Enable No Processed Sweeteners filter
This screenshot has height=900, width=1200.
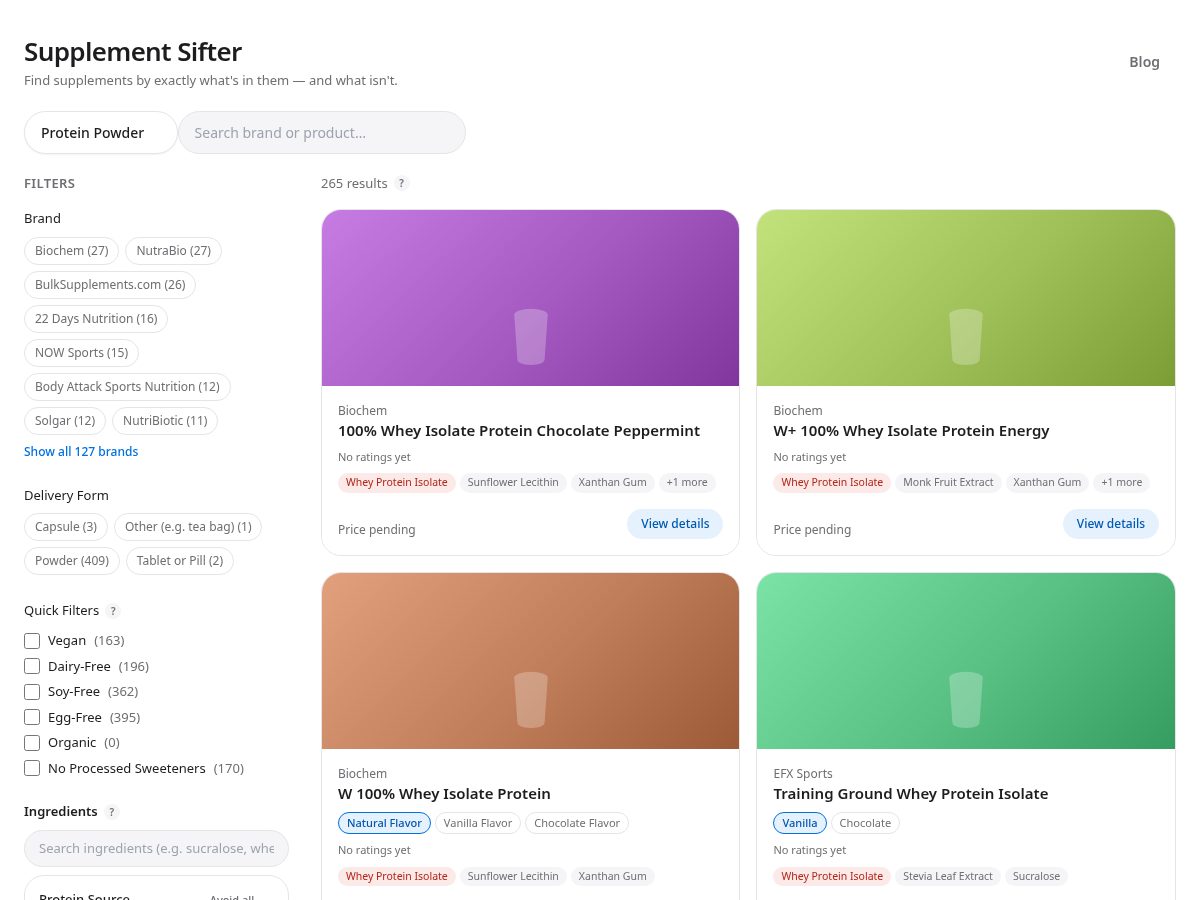[x=32, y=768]
